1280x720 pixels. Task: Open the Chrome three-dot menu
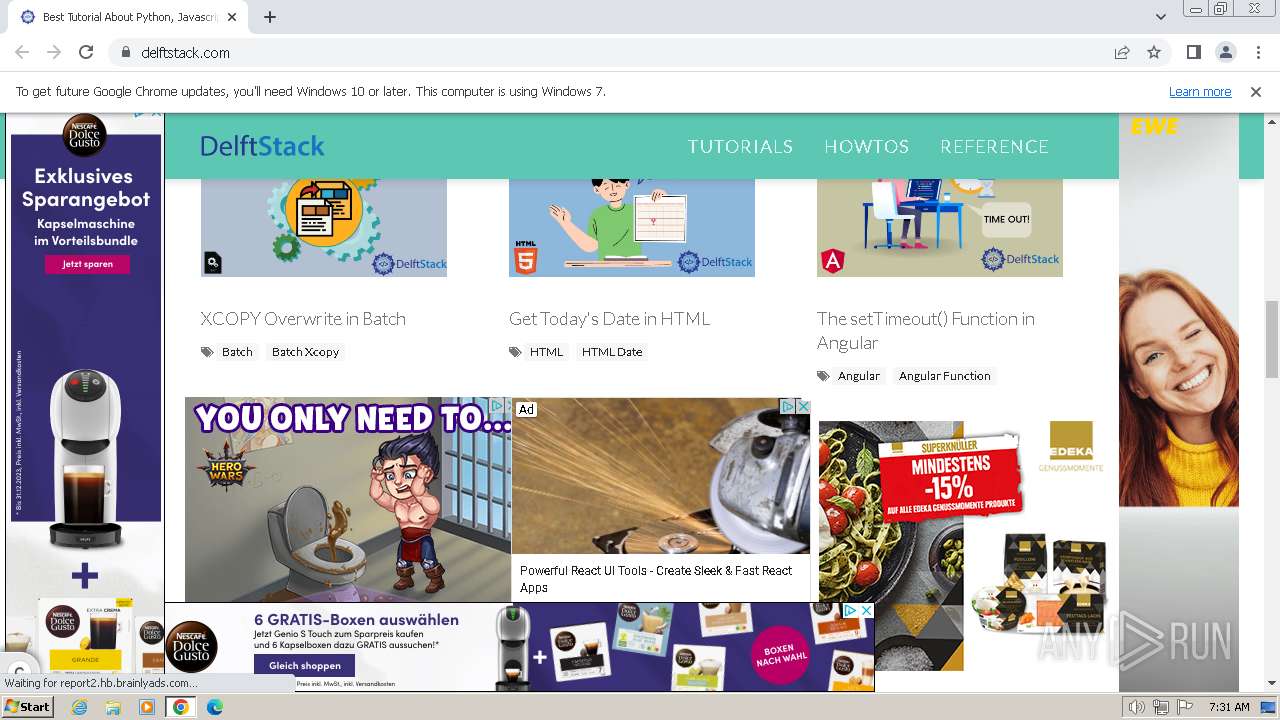[1256, 52]
